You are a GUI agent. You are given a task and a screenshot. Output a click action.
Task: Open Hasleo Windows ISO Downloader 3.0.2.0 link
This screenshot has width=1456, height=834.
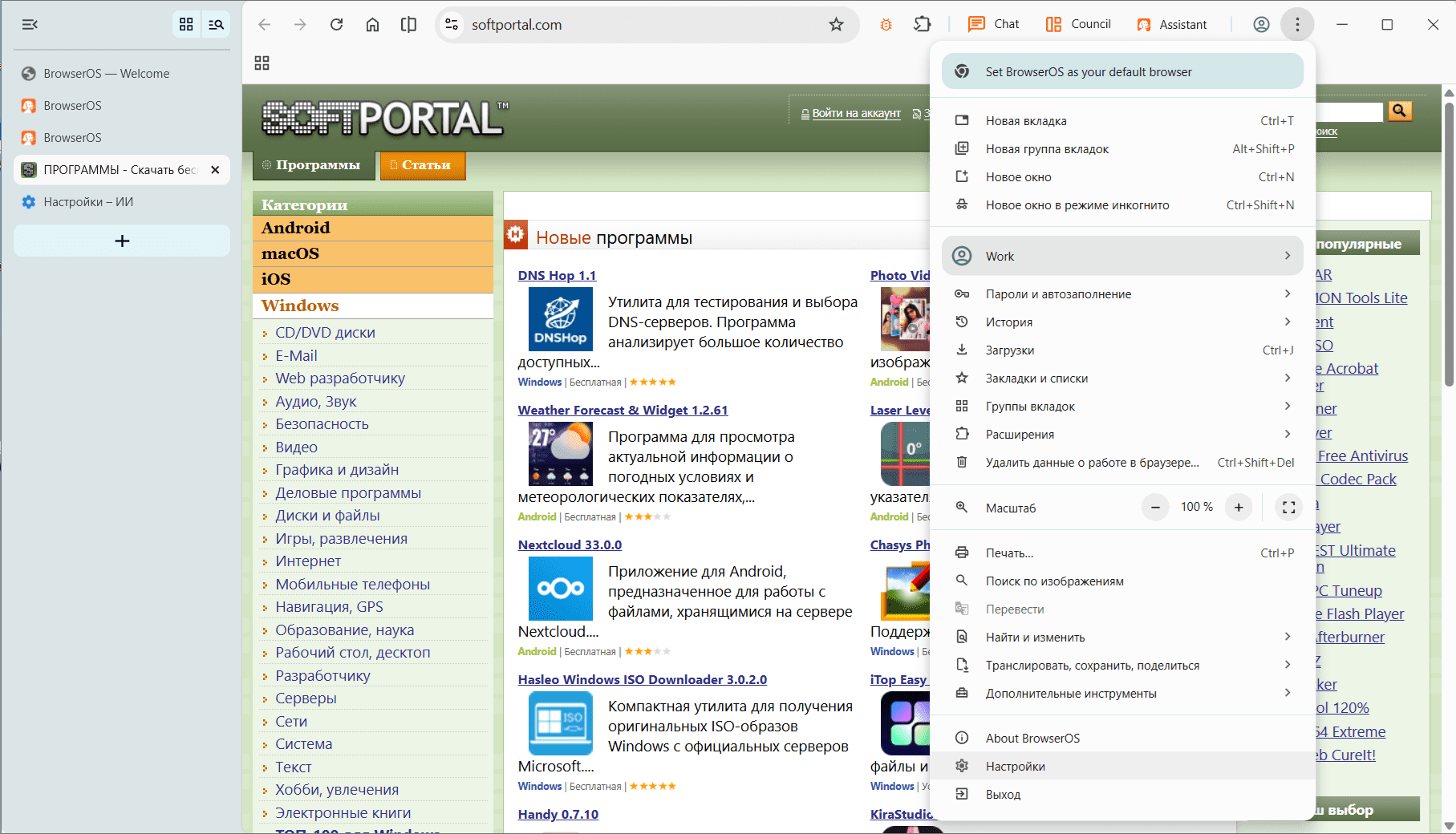coord(643,680)
